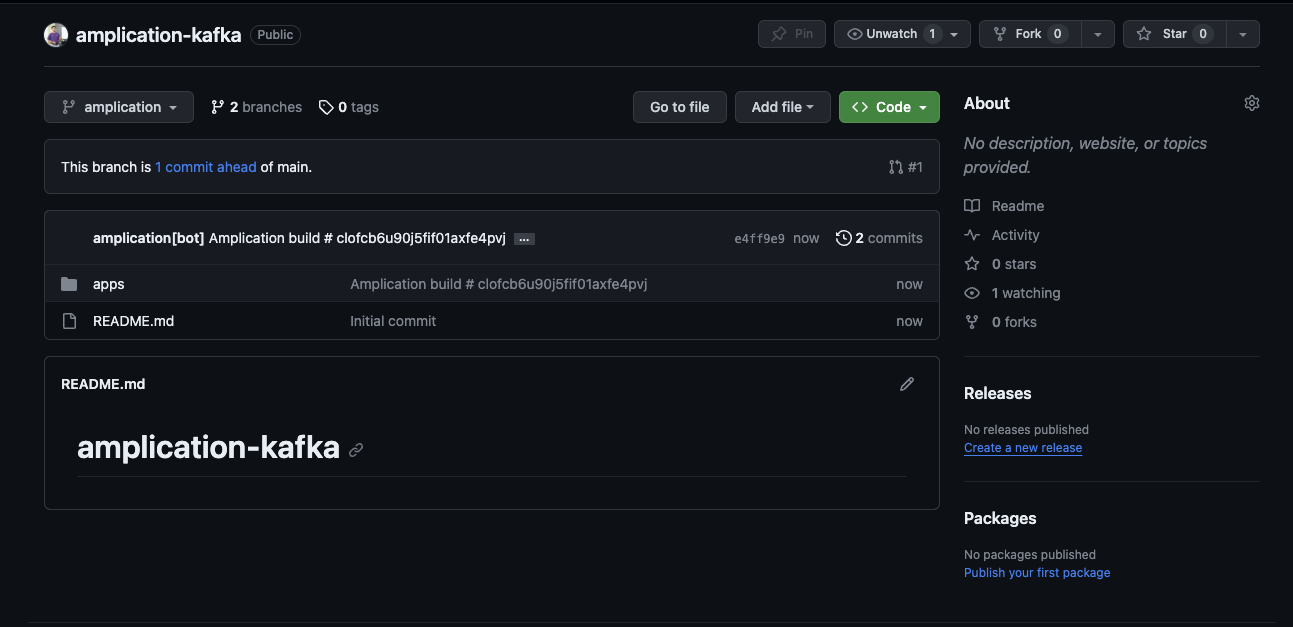Open the latest Amplication build commit message

[x=357, y=238]
